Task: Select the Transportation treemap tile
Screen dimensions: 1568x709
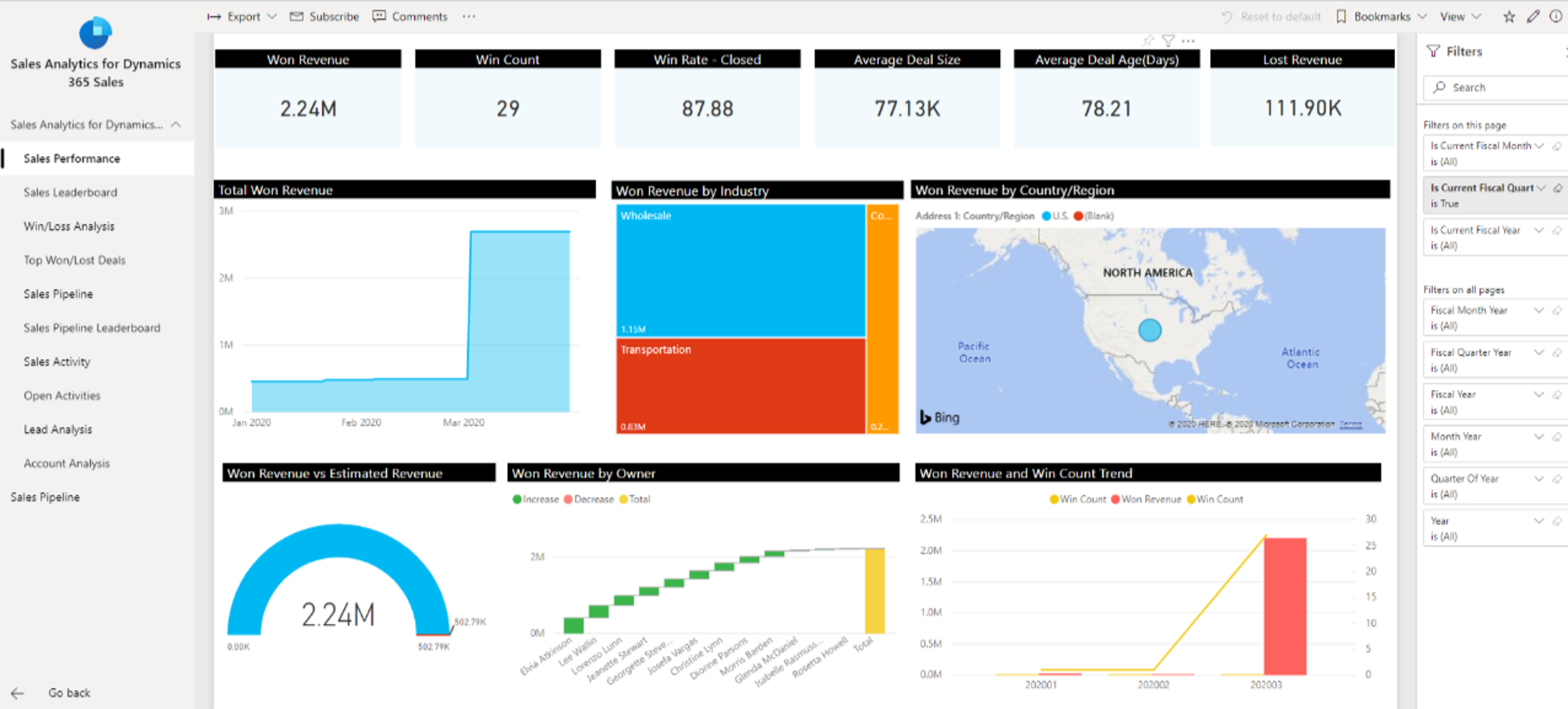Action: tap(740, 386)
